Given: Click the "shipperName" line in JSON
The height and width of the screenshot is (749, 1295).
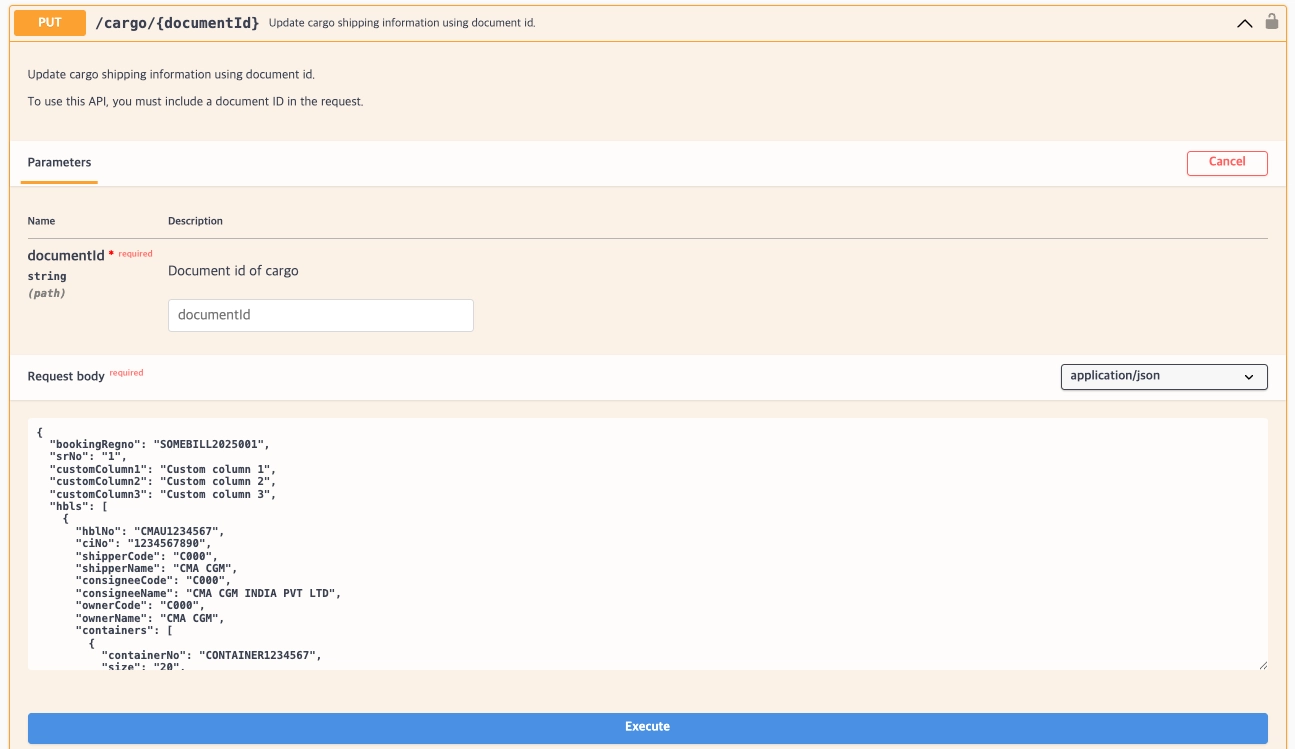Looking at the screenshot, I should click(x=157, y=569).
